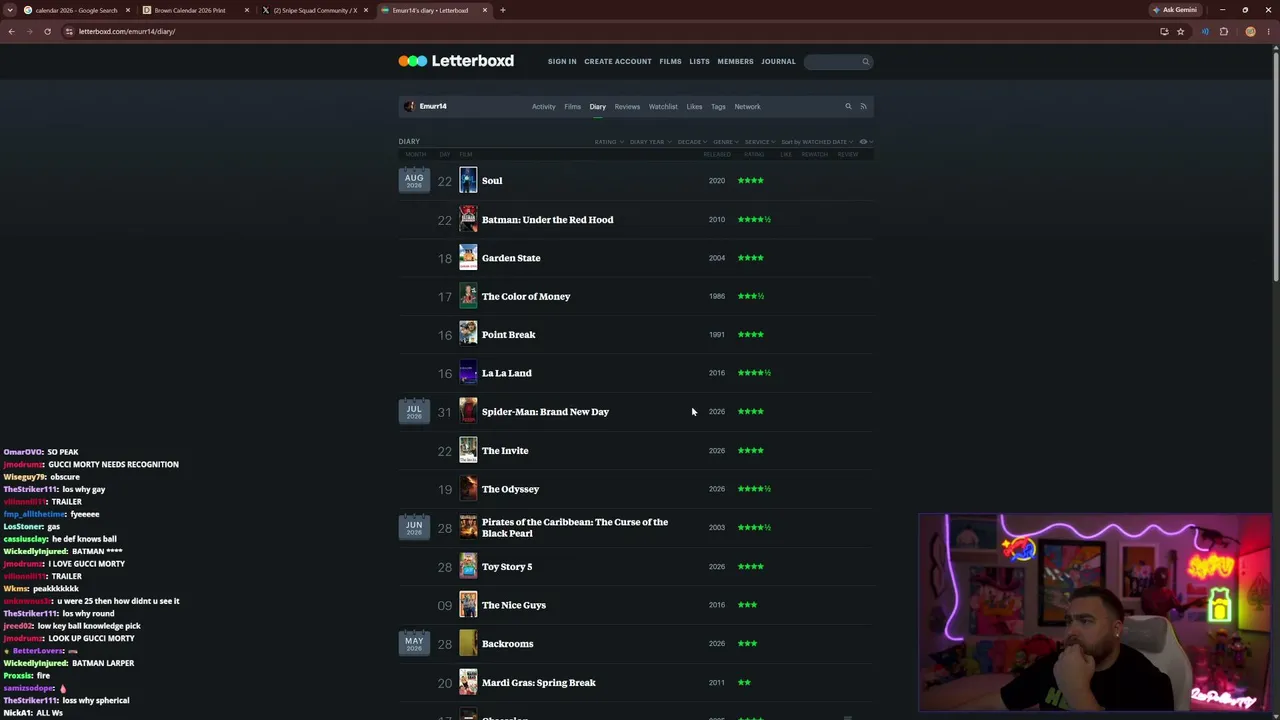Viewport: 1280px width, 720px height.
Task: Open Chrome three-dot menu
Action: click(x=1269, y=31)
